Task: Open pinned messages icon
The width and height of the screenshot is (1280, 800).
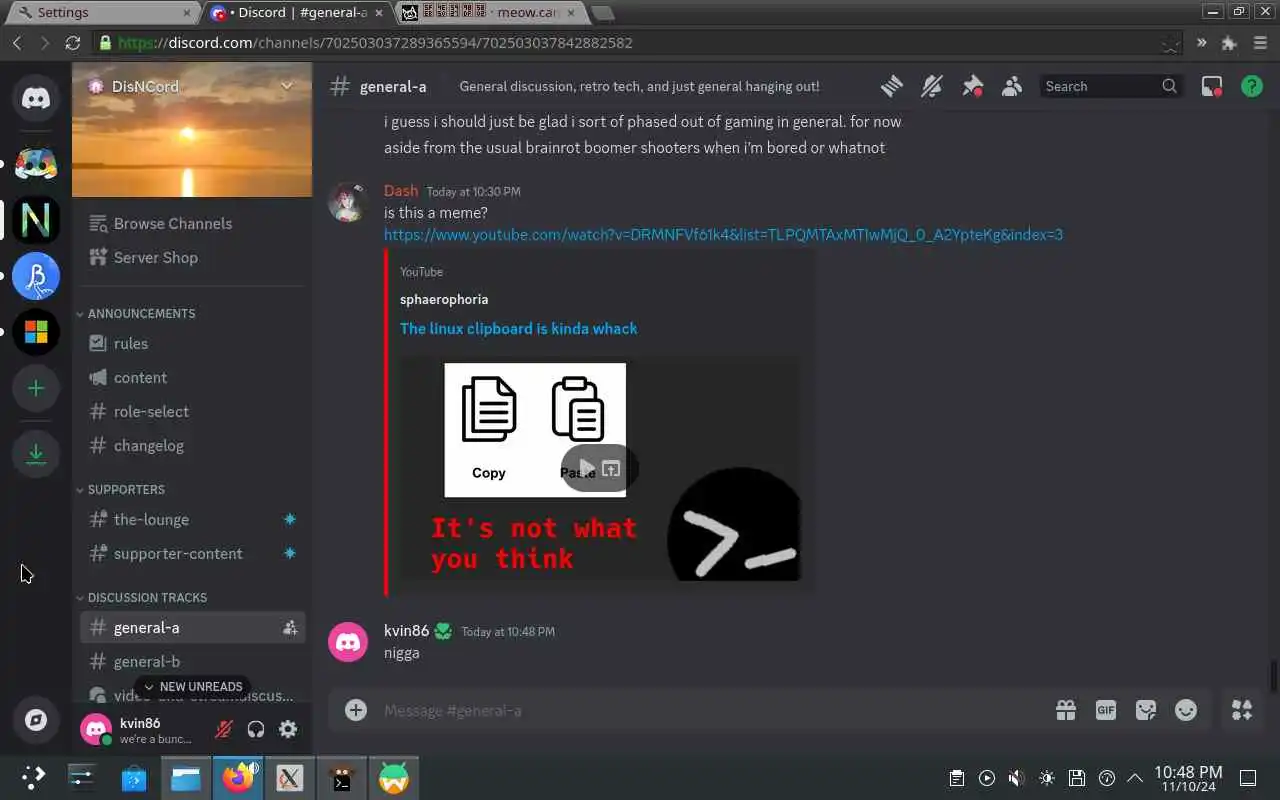Action: pos(972,87)
